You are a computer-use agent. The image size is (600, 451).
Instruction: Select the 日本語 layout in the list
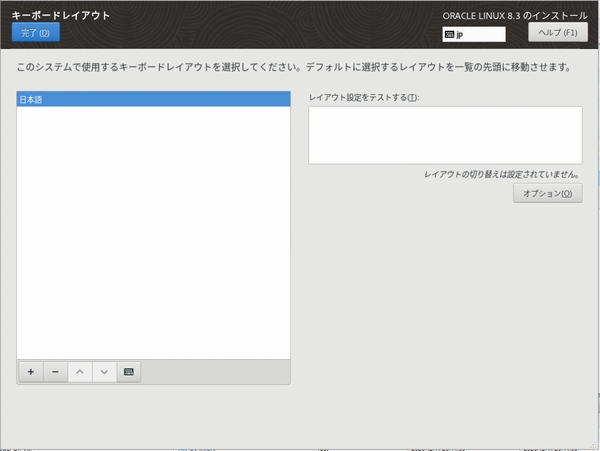[x=153, y=99]
